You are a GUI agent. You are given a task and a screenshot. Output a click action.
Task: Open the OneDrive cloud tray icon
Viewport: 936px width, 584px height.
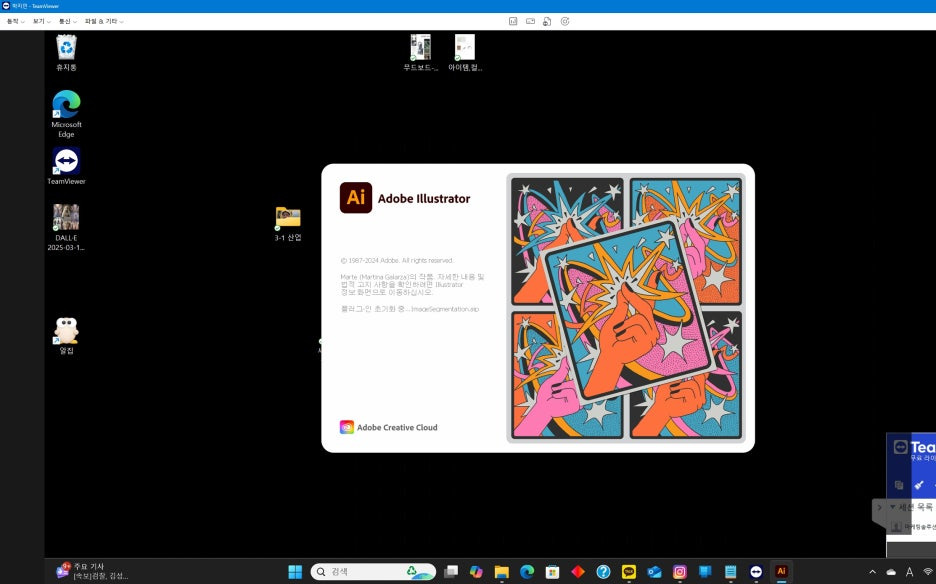click(891, 571)
